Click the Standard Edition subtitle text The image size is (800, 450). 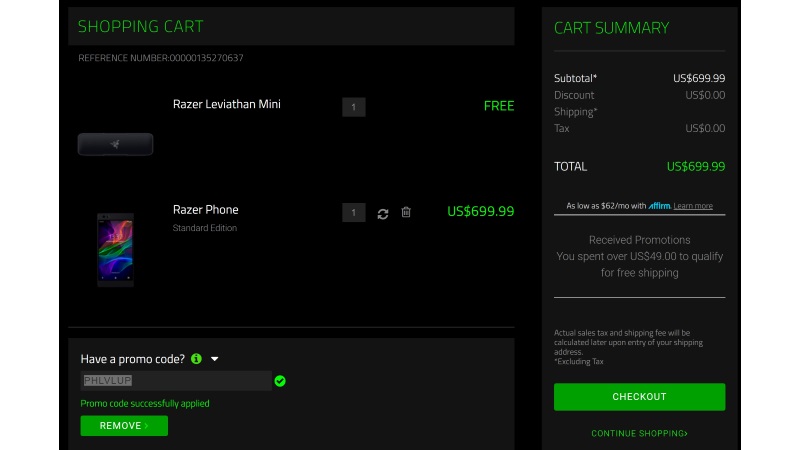205,228
